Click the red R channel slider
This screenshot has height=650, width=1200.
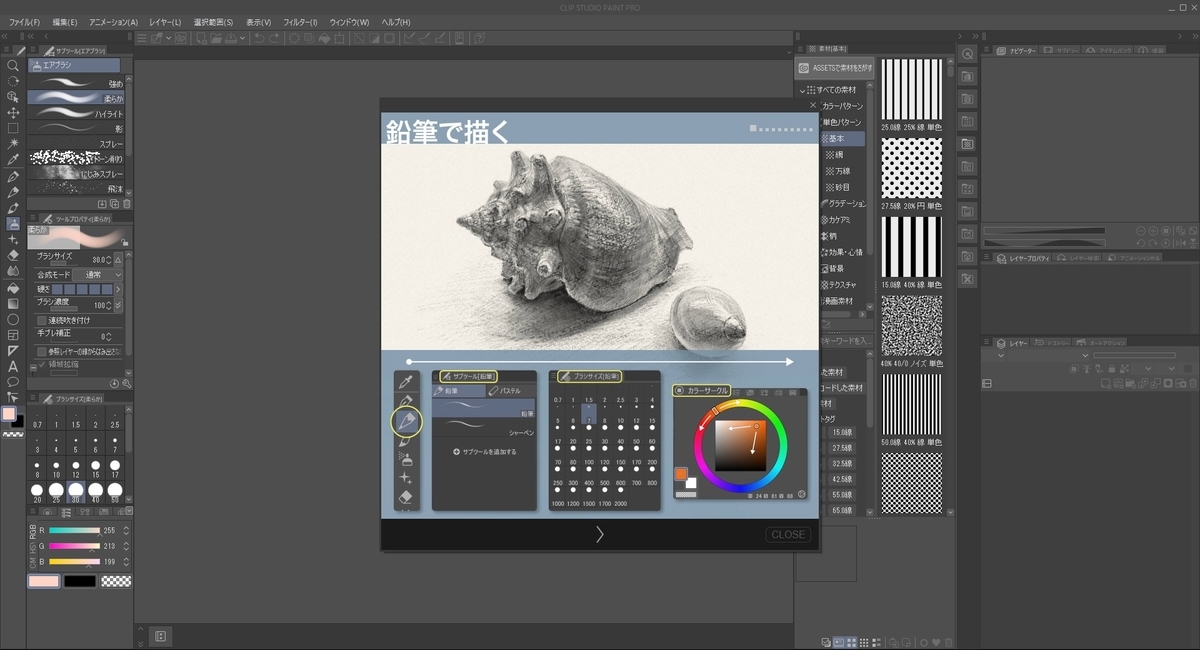click(x=74, y=531)
